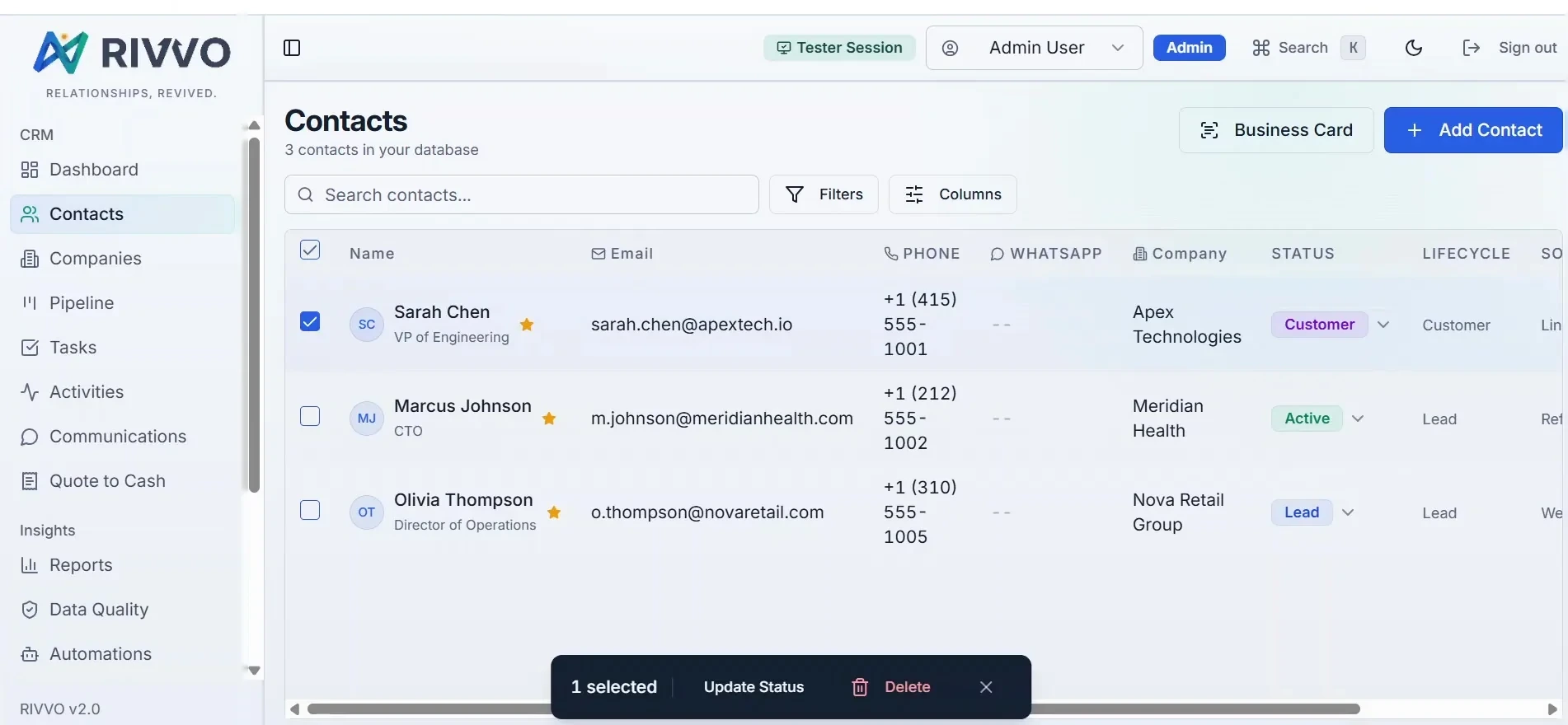Click email m.johnson@meridianhealth.com
Screen dimensions: 1568x725
(x=722, y=419)
